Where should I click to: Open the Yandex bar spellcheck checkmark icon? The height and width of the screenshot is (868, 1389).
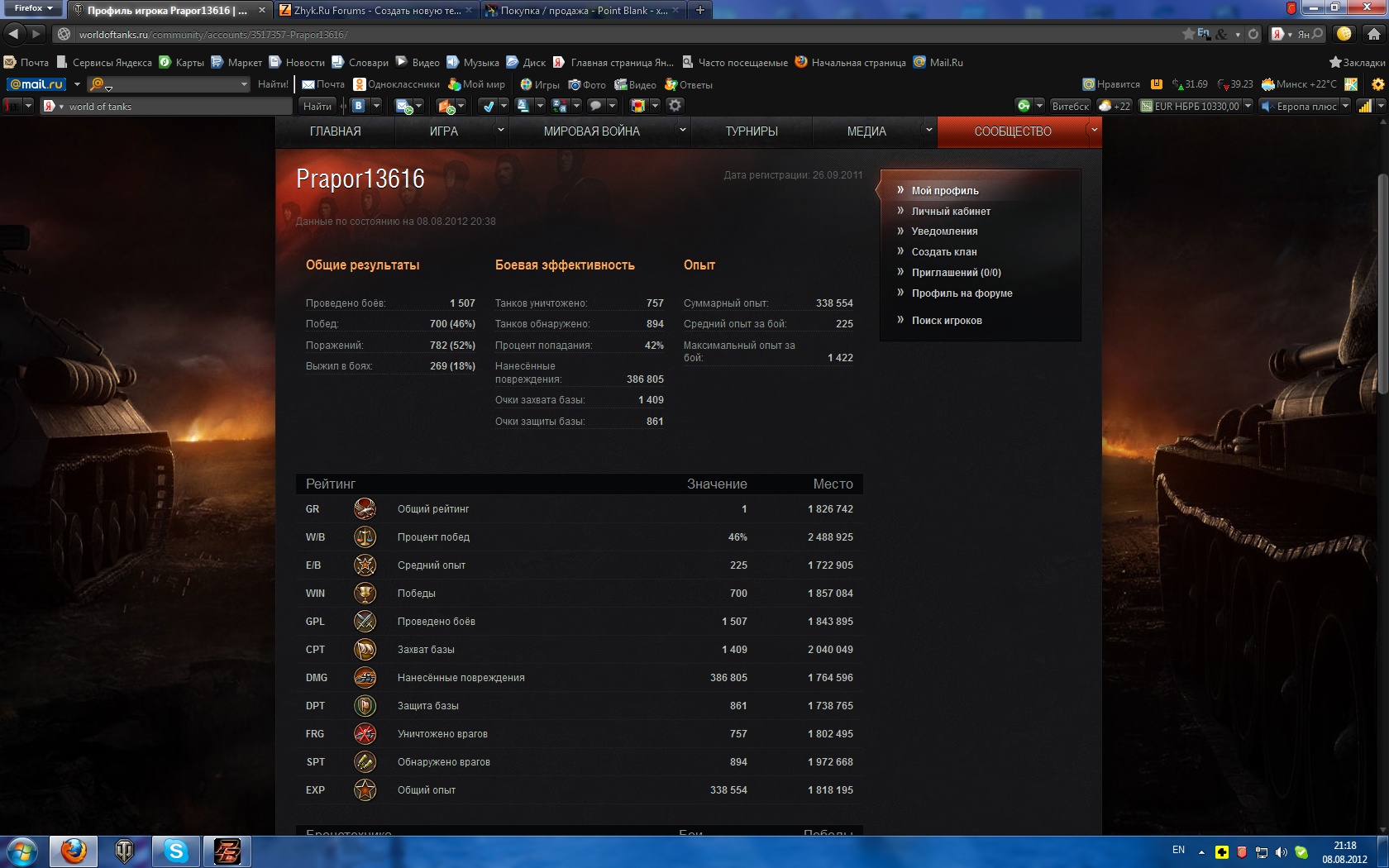pyautogui.click(x=489, y=106)
